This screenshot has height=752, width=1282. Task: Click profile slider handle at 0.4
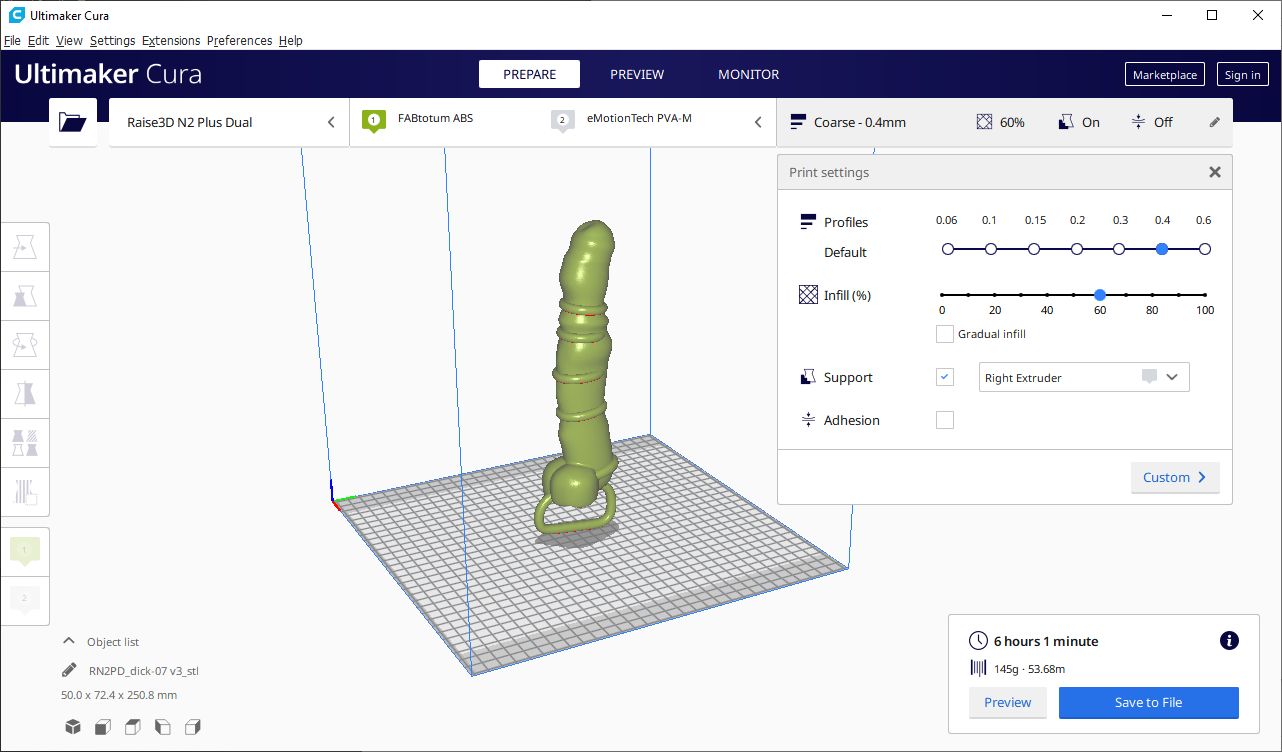(x=1162, y=249)
